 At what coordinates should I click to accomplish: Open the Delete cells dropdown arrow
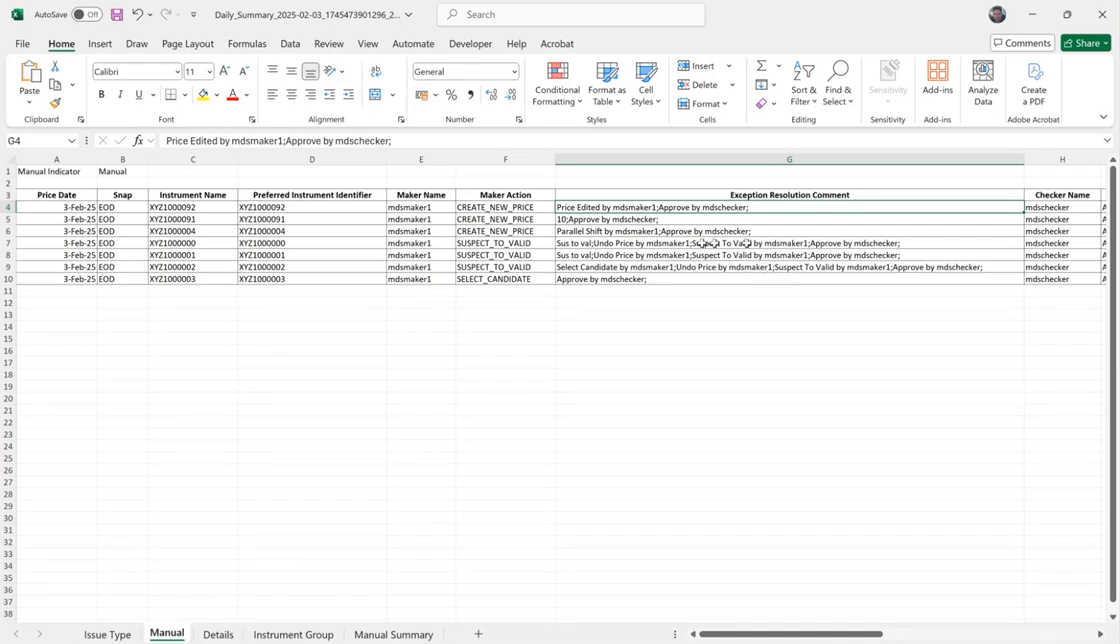click(732, 84)
